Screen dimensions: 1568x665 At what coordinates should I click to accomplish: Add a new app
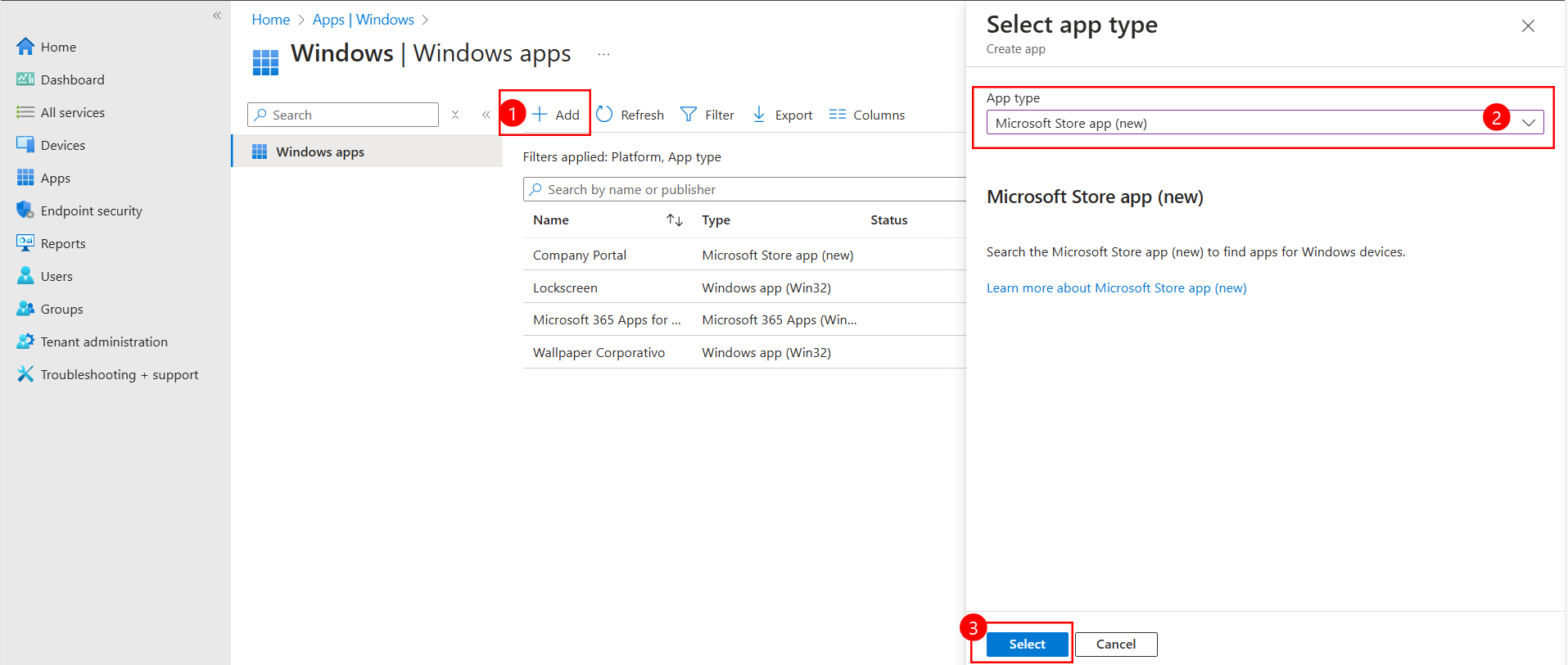(x=556, y=115)
